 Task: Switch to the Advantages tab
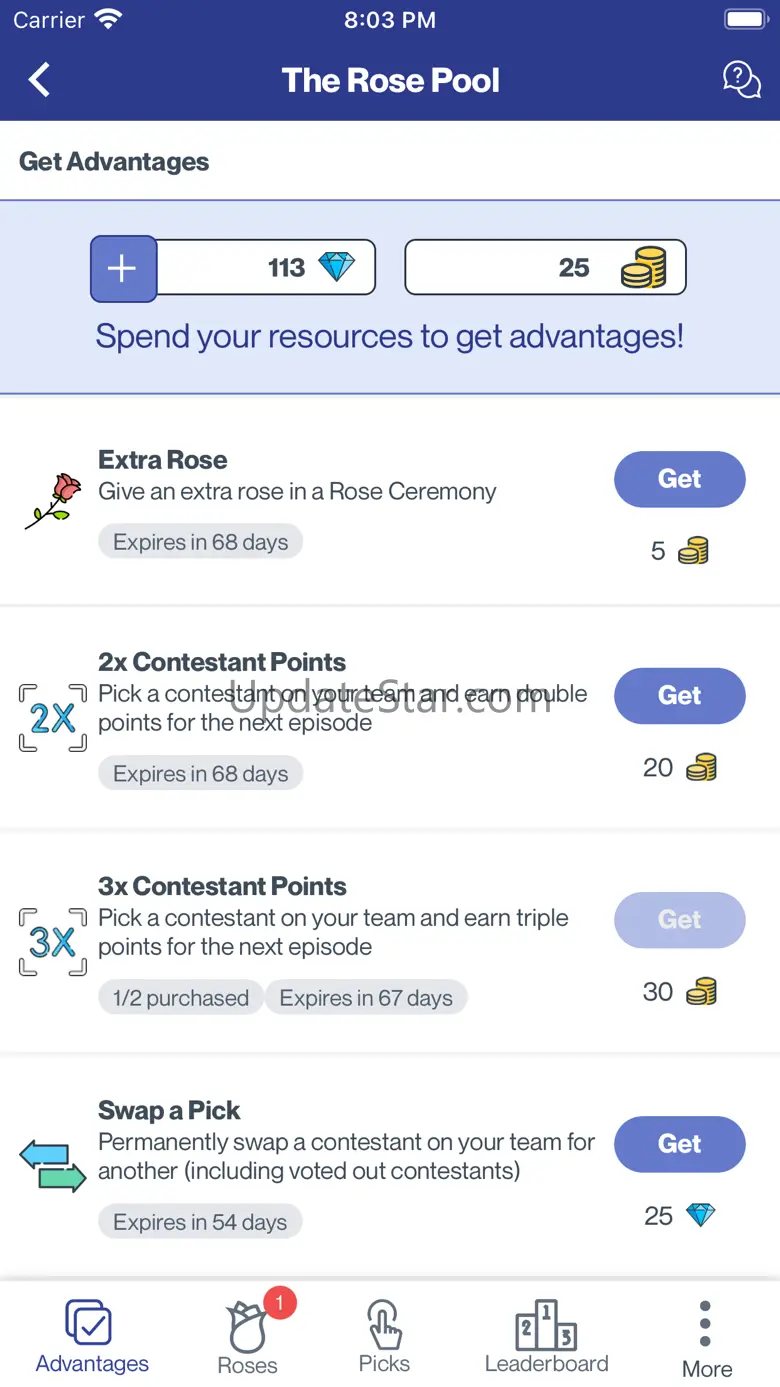click(x=92, y=1335)
